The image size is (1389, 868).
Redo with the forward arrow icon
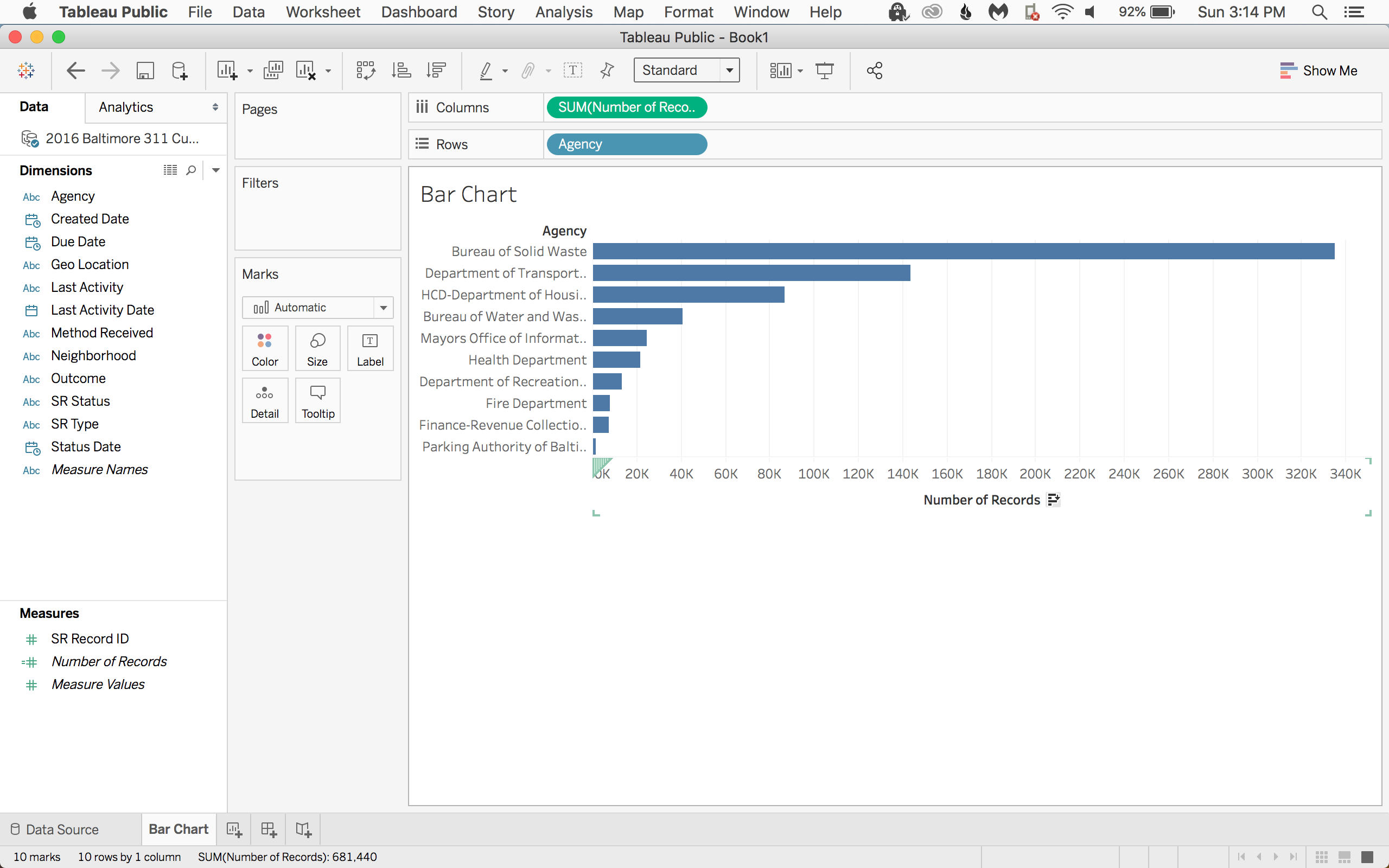110,71
